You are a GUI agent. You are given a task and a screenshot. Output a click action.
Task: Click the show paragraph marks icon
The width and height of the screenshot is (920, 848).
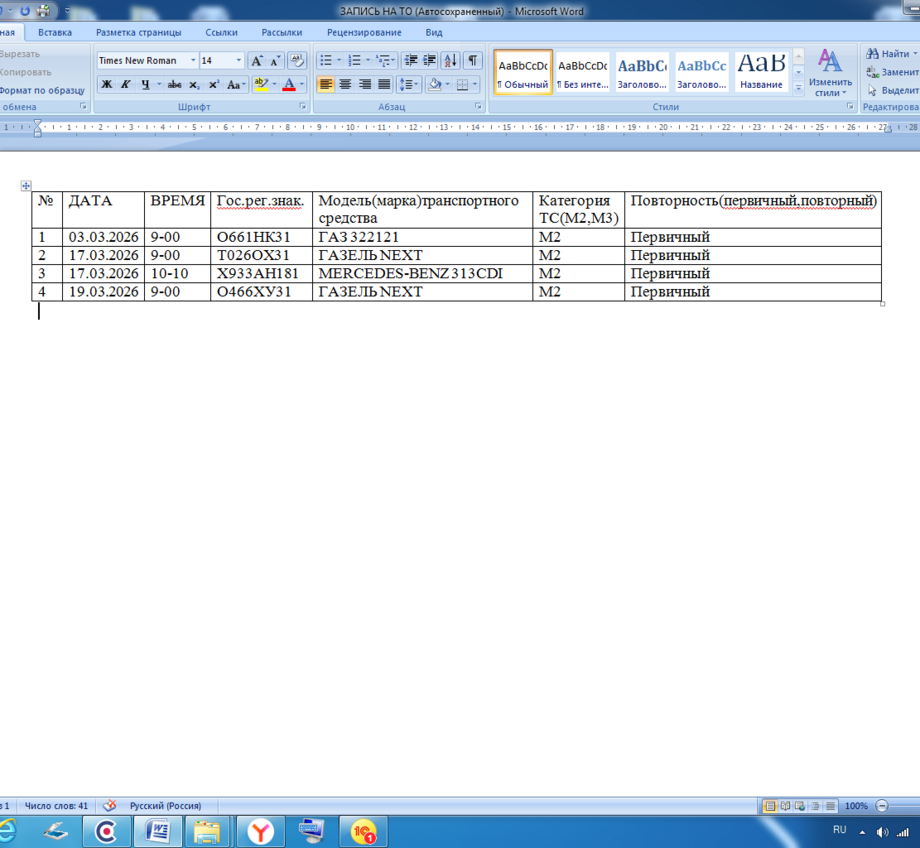(x=472, y=61)
